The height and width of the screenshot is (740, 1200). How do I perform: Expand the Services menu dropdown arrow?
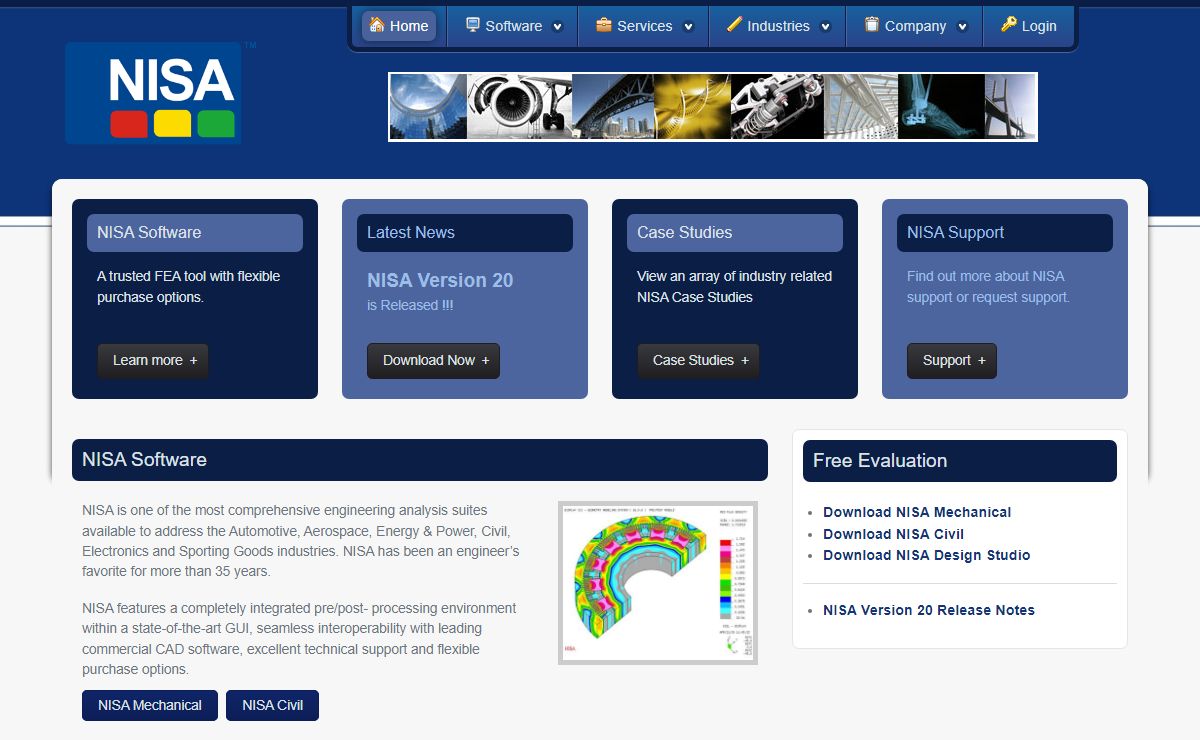tap(689, 27)
